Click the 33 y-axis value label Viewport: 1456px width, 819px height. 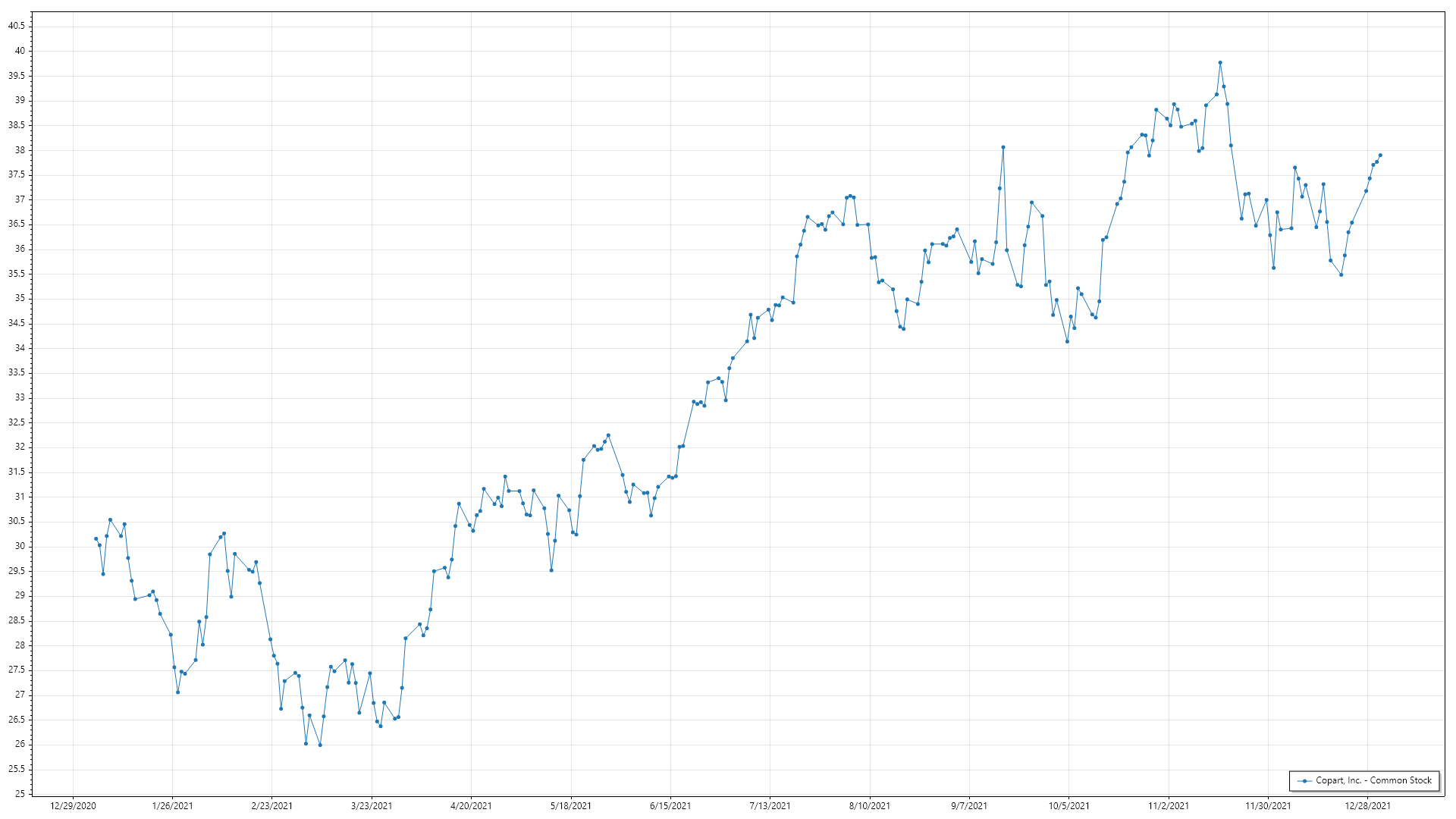click(20, 397)
